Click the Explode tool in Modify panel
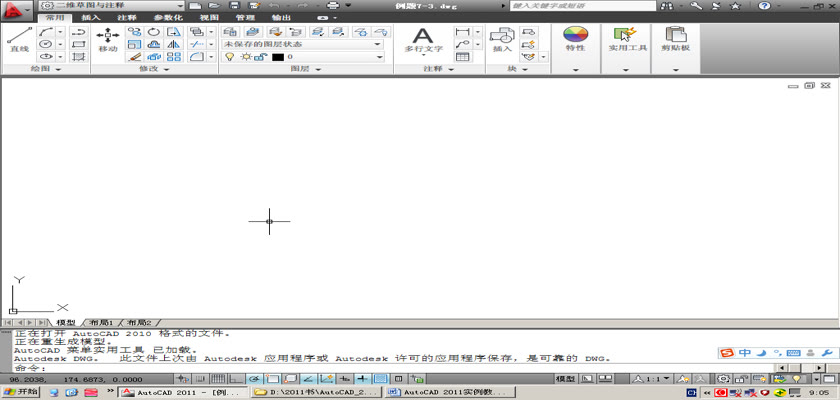This screenshot has width=840, height=400. 154,56
